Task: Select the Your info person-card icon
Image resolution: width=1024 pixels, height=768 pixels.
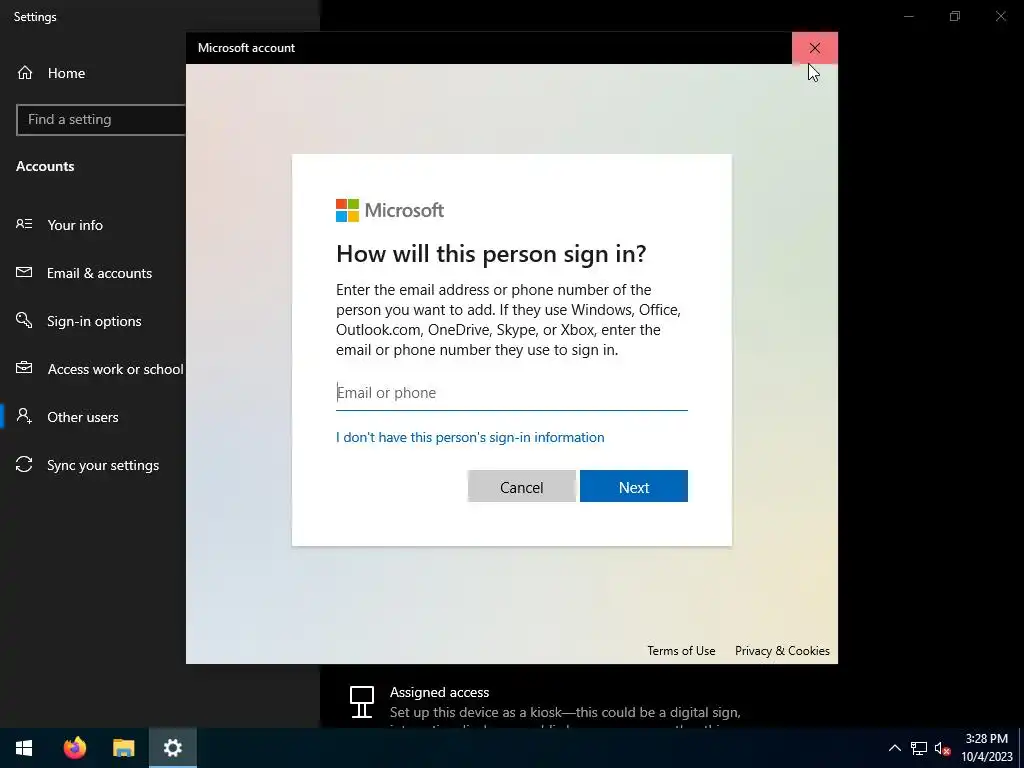Action: [24, 224]
